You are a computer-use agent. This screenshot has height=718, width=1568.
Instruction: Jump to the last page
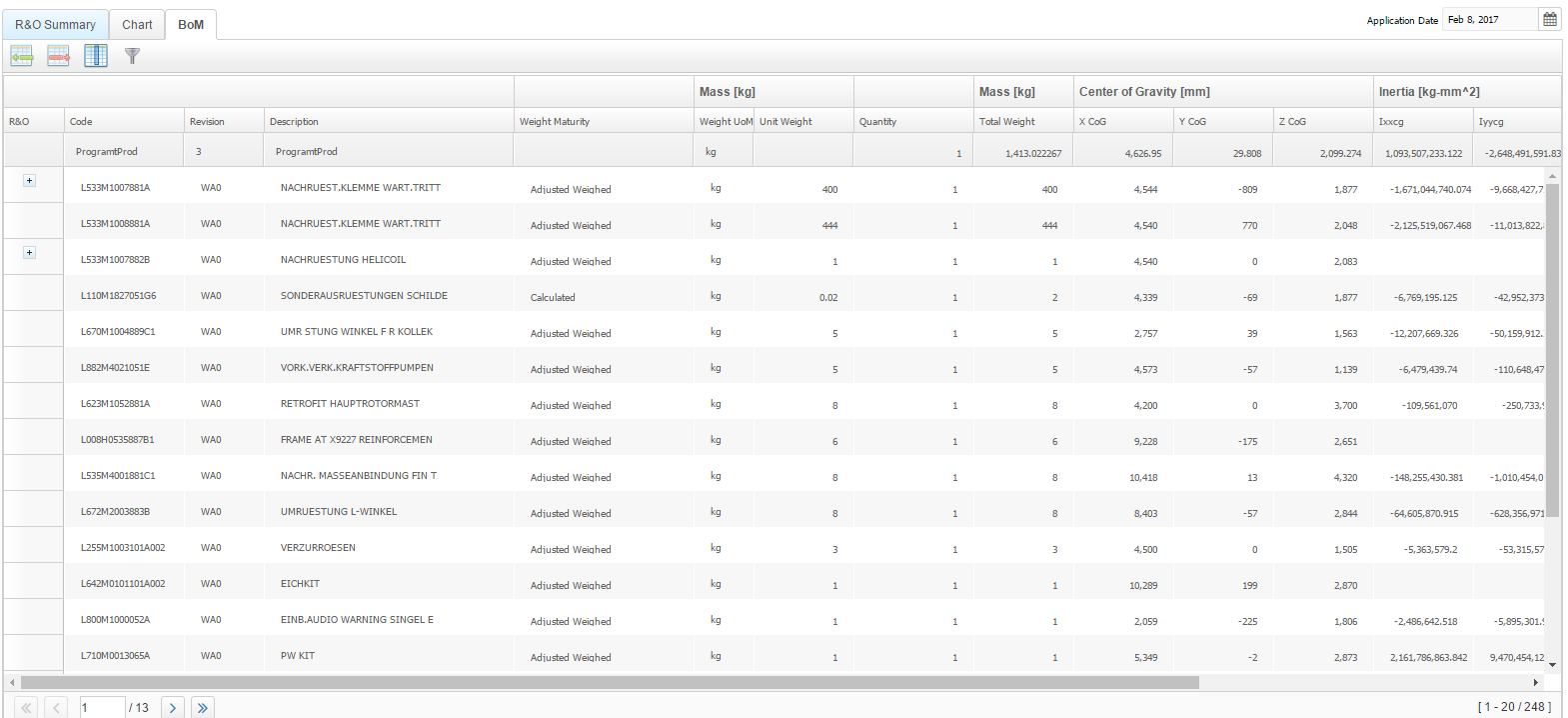(203, 707)
